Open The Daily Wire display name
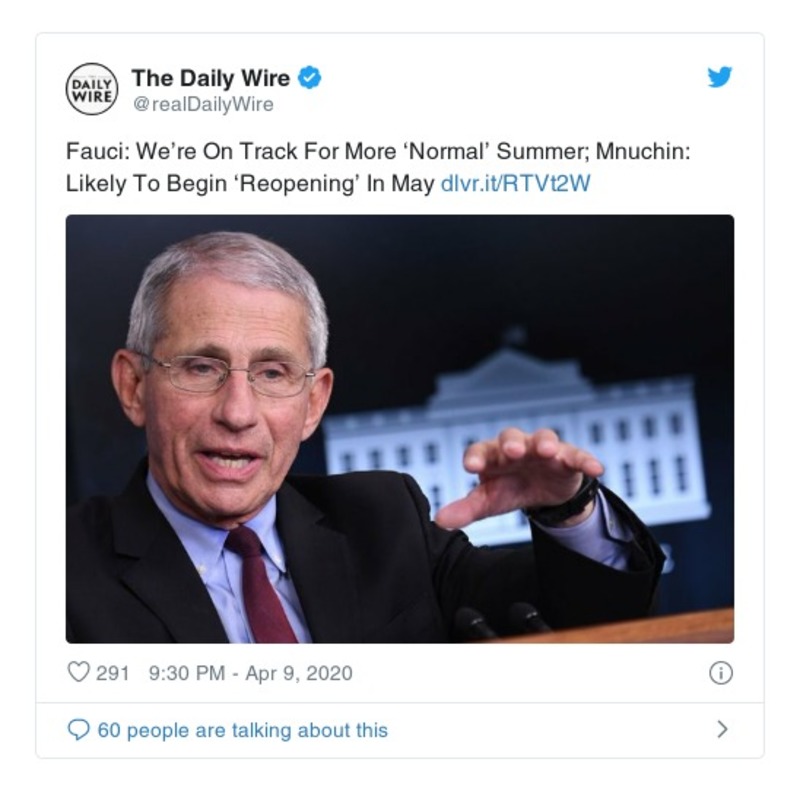Viewport: 800px width, 794px height. (211, 78)
